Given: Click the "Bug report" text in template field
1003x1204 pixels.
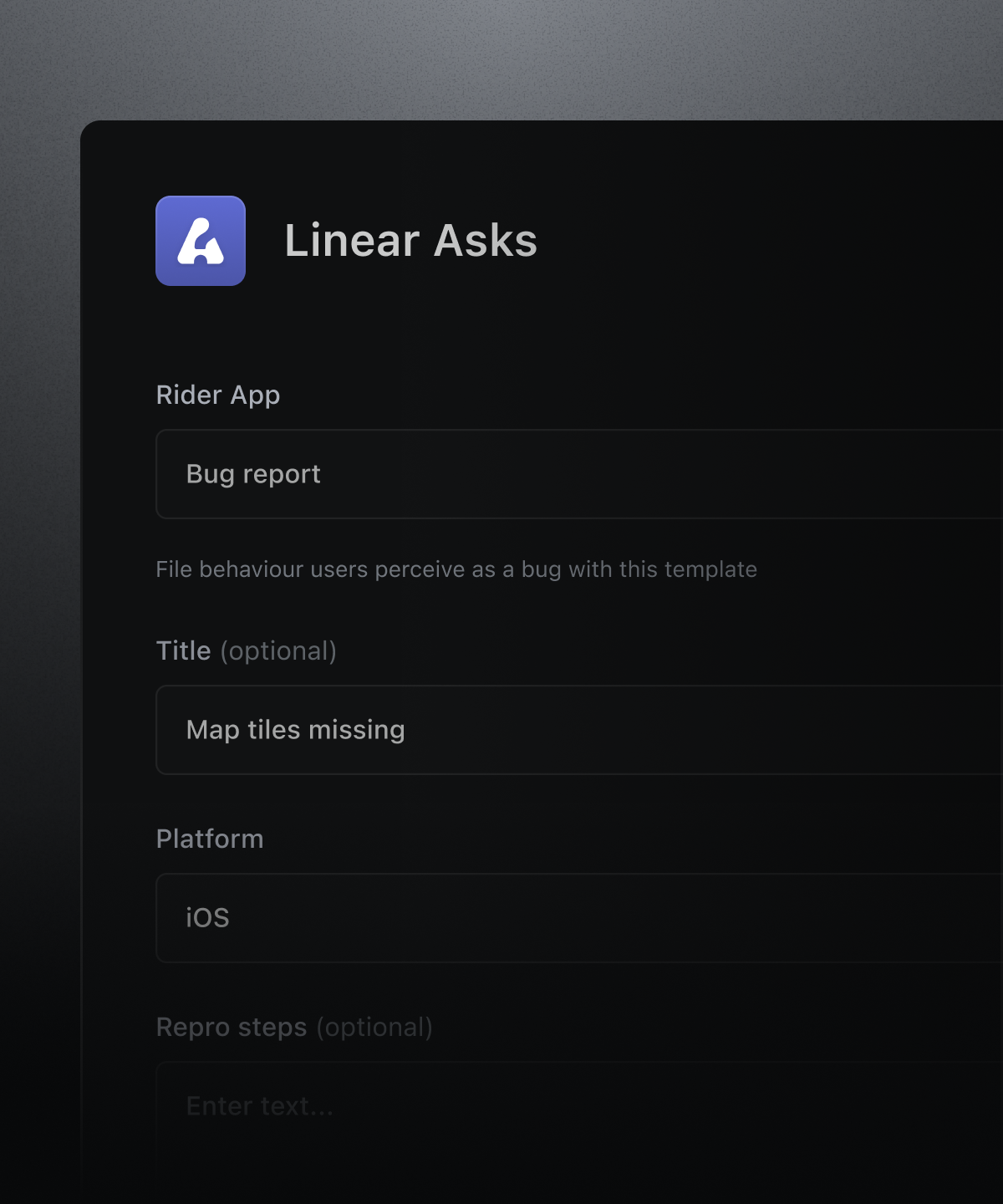Looking at the screenshot, I should click(253, 474).
